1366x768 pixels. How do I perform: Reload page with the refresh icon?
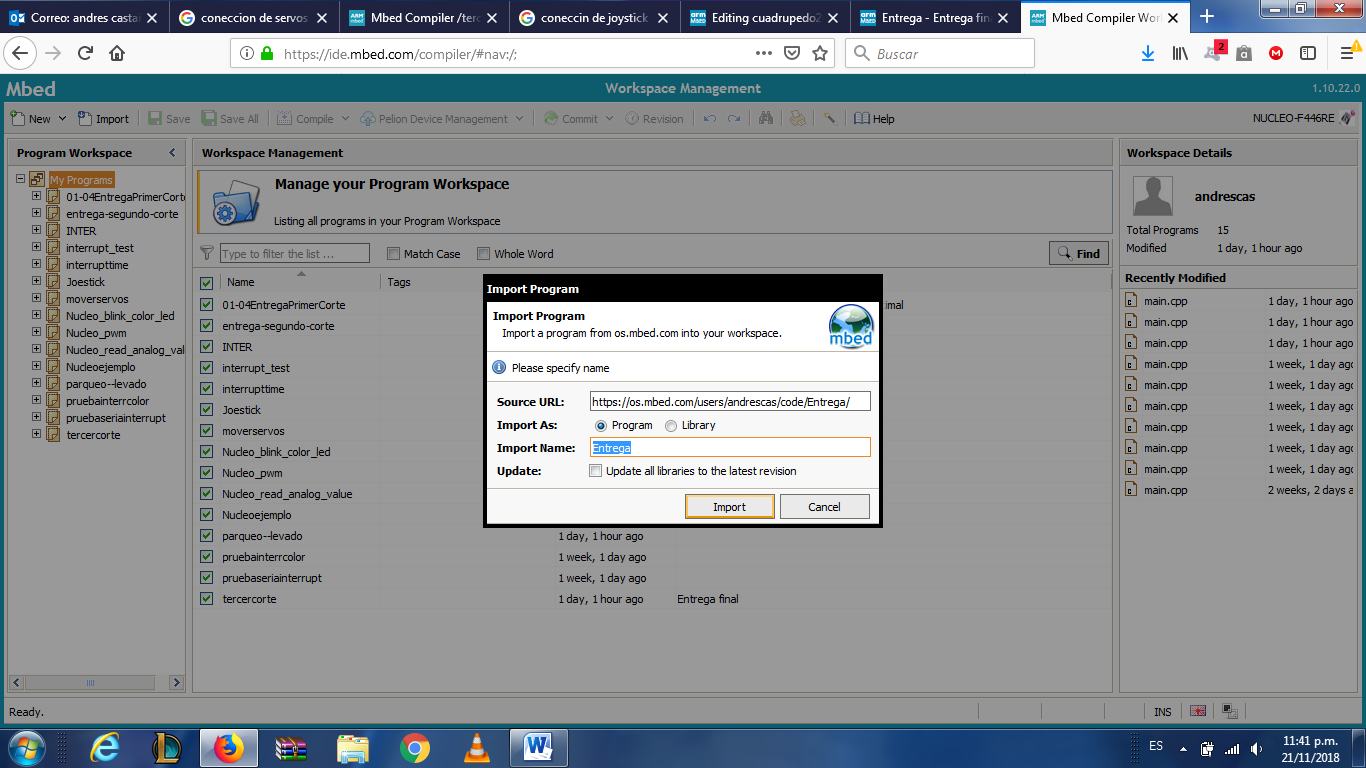pyautogui.click(x=85, y=54)
